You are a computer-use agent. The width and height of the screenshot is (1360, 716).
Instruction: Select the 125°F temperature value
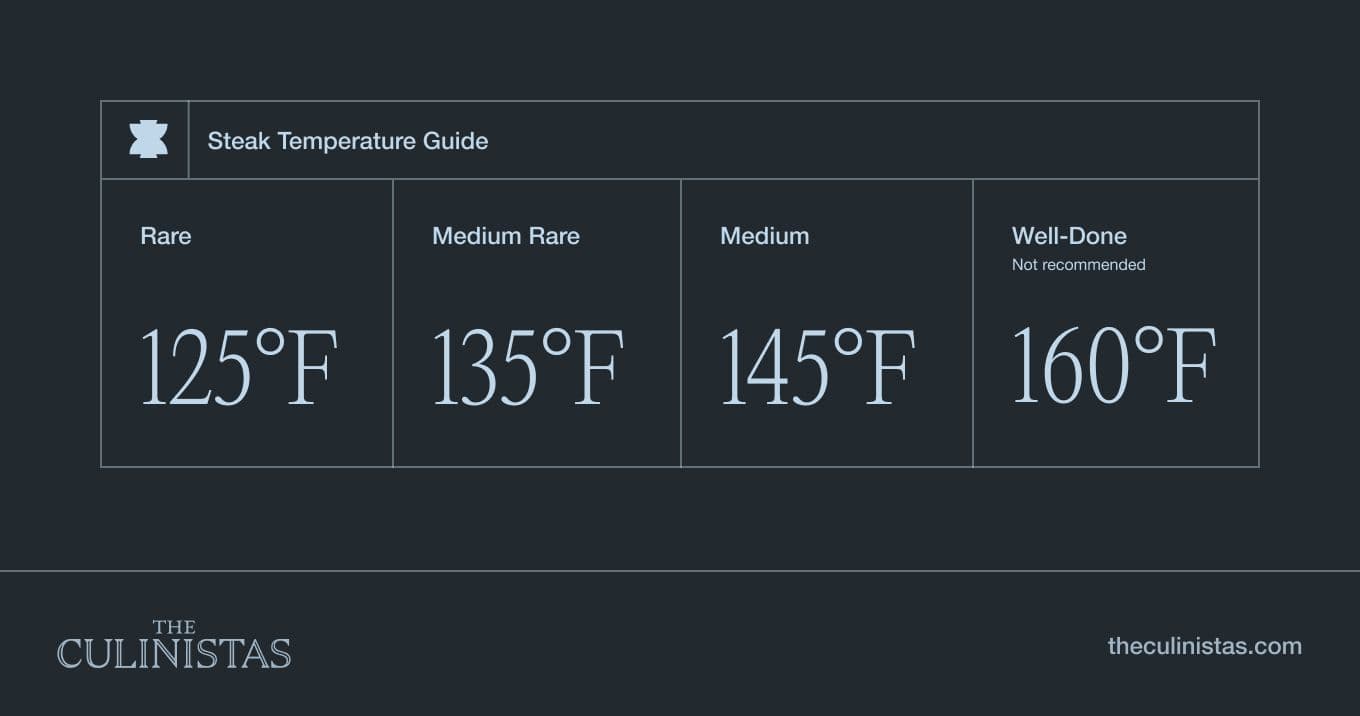pyautogui.click(x=239, y=367)
